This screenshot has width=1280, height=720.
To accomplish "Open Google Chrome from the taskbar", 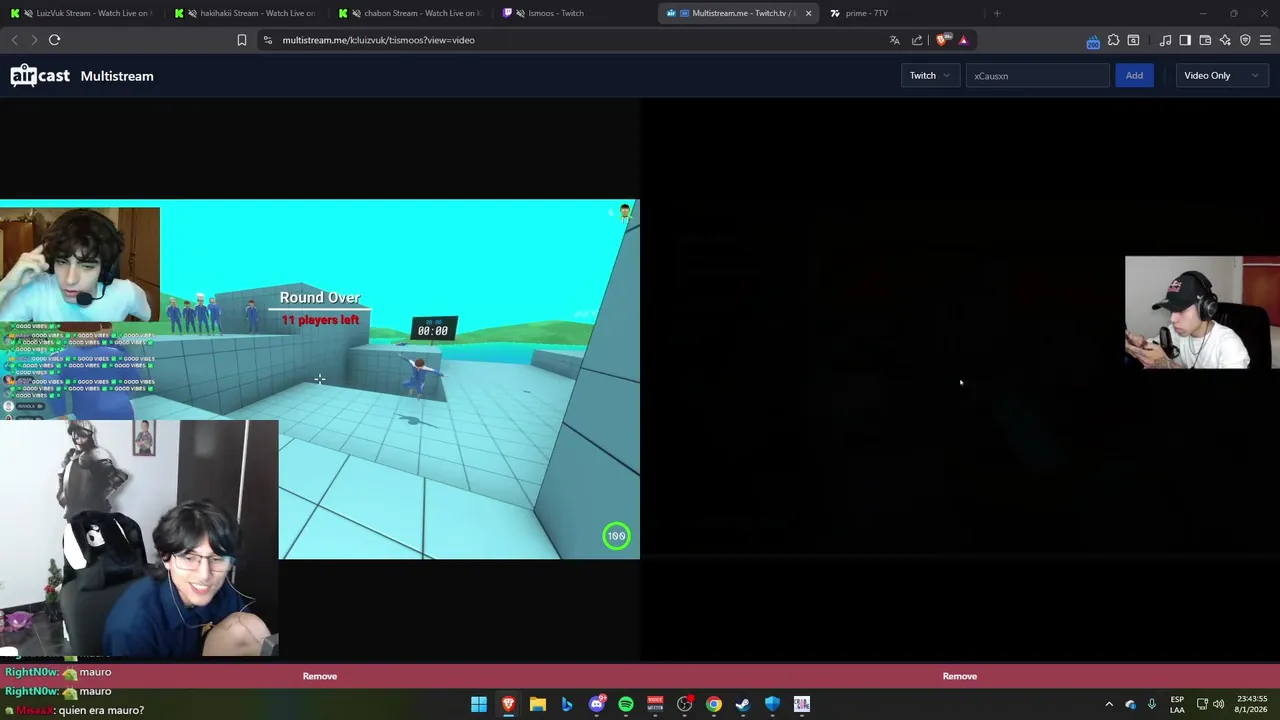I will 713,704.
